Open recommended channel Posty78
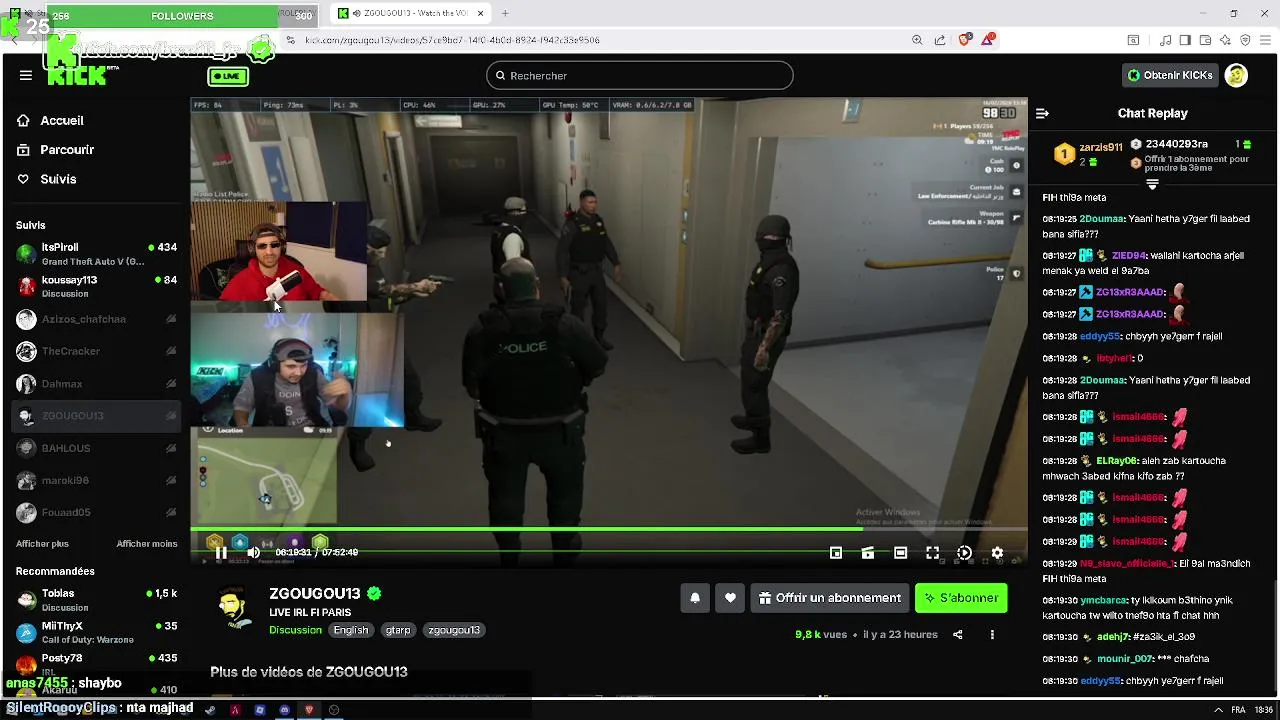The image size is (1280, 720). pos(96,664)
